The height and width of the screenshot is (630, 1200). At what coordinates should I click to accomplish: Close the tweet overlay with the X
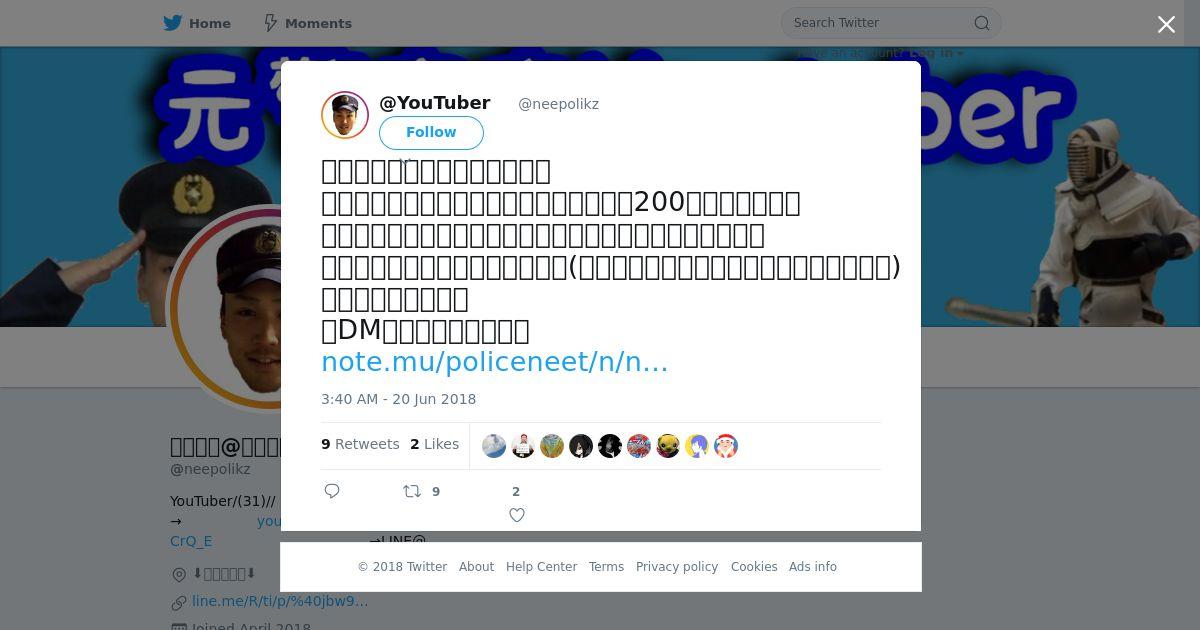[x=1166, y=25]
